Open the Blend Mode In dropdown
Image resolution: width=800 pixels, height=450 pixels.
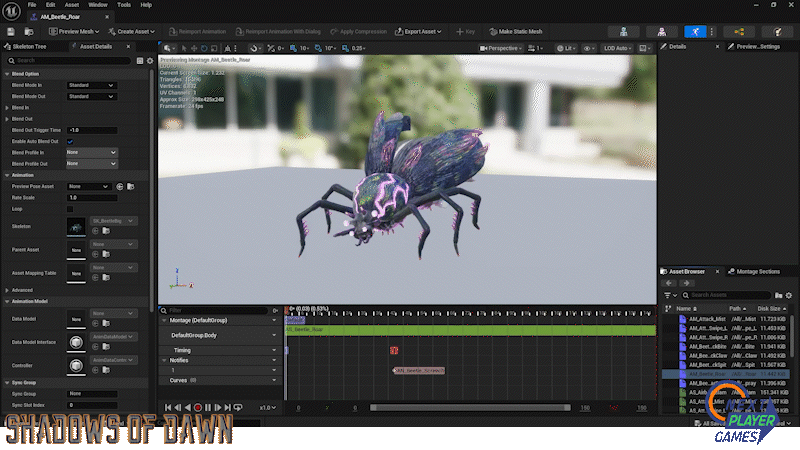click(x=92, y=86)
